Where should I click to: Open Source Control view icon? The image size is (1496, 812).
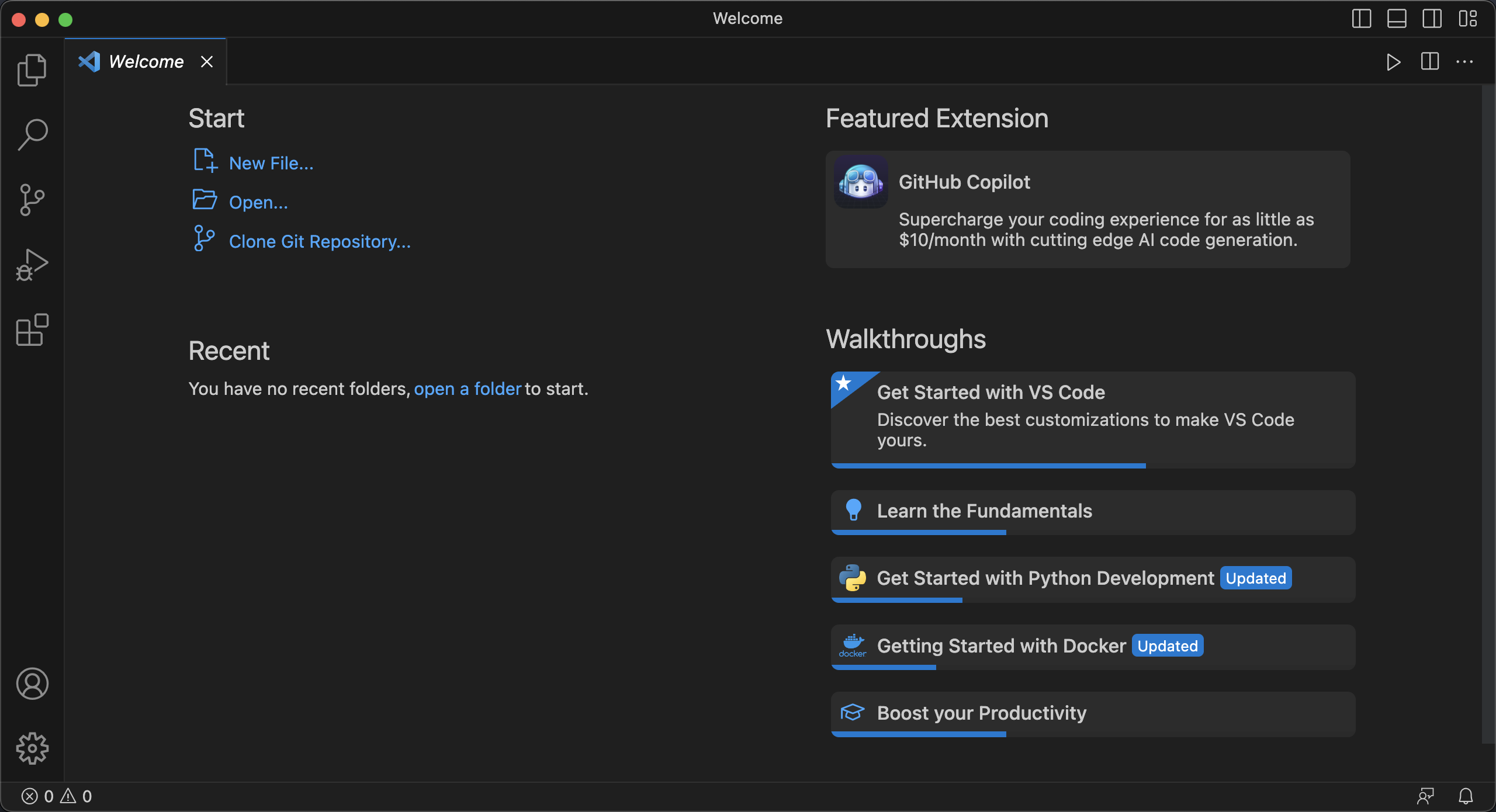[x=32, y=200]
